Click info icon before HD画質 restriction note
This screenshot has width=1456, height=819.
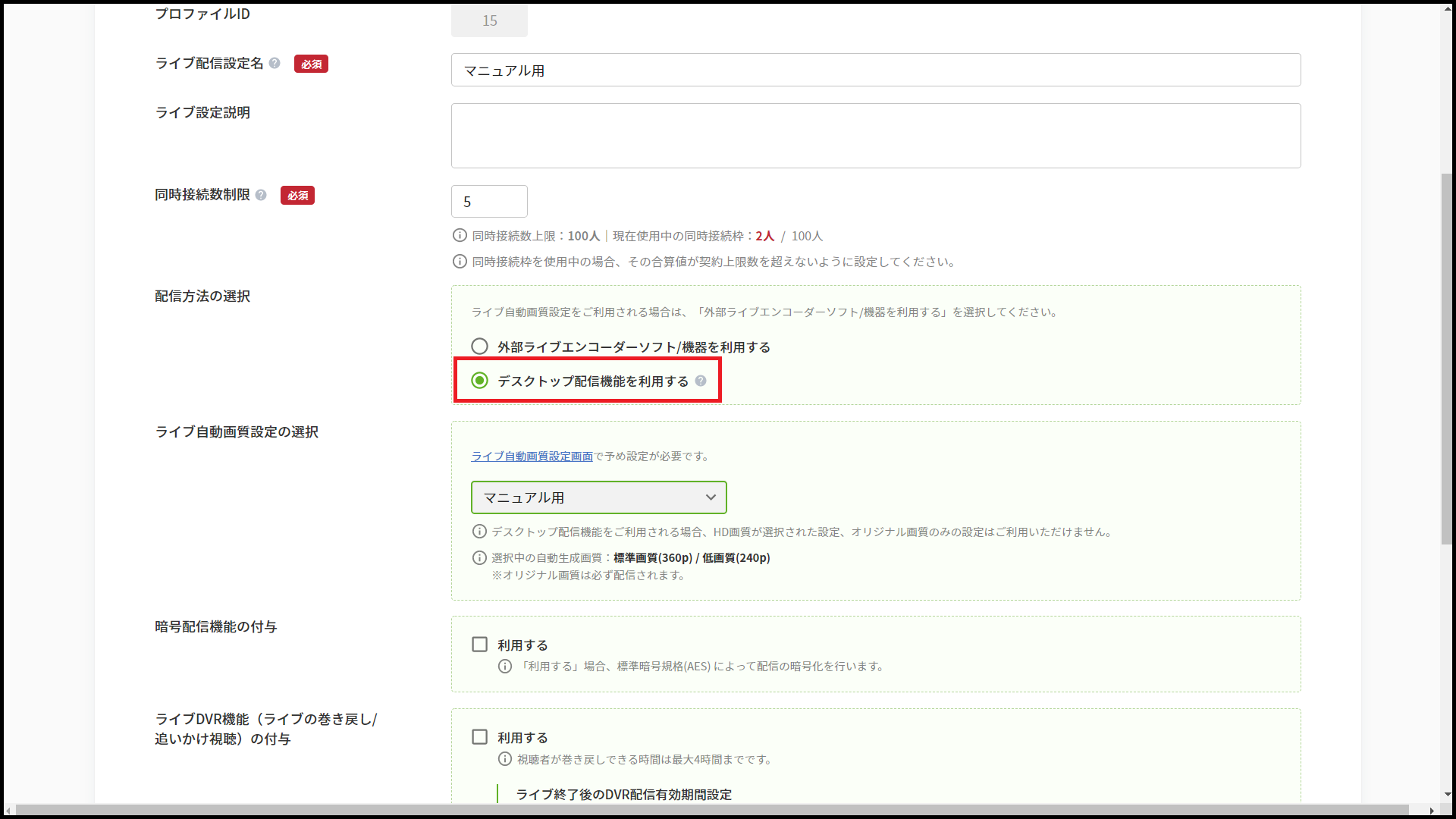[479, 532]
